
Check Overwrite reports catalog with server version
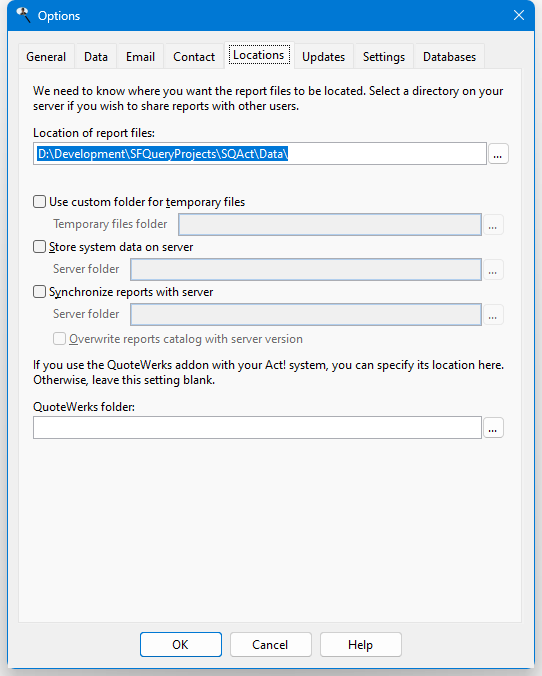coord(60,339)
